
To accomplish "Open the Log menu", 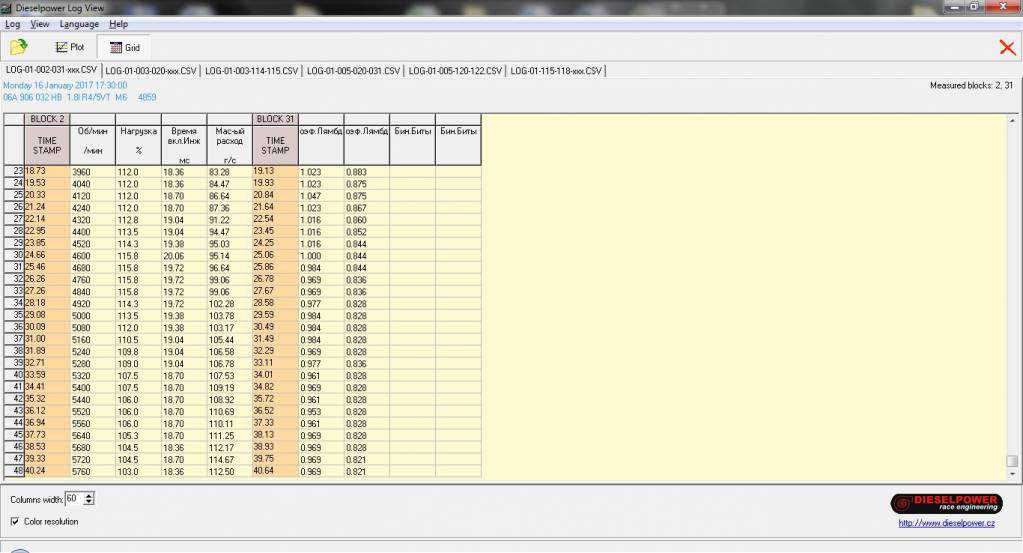I will tap(13, 24).
